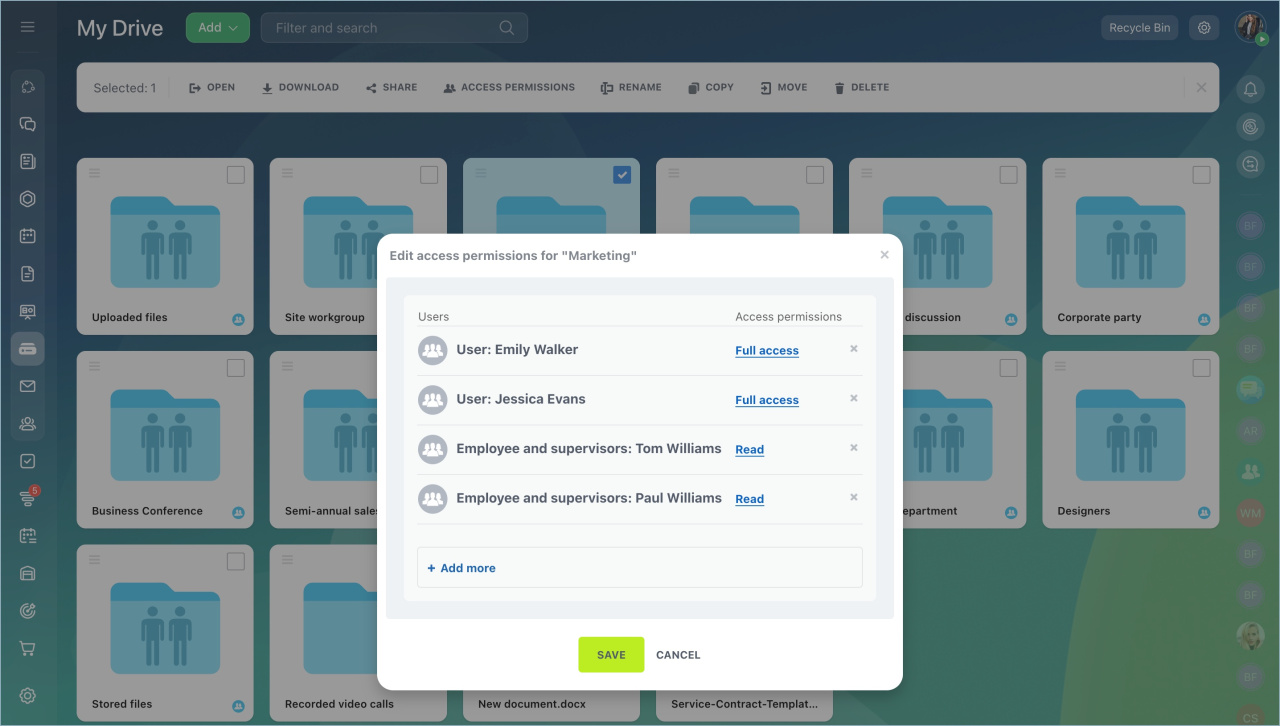Open Mail icon in left sidebar
1280x726 pixels.
[28, 386]
